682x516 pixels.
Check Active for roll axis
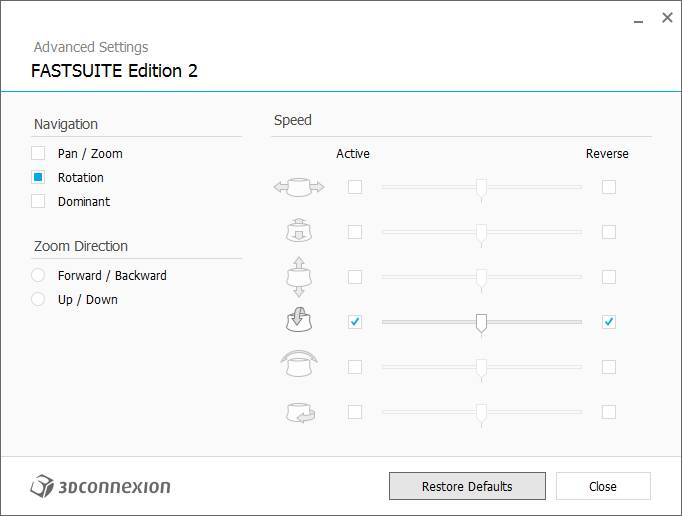point(355,367)
